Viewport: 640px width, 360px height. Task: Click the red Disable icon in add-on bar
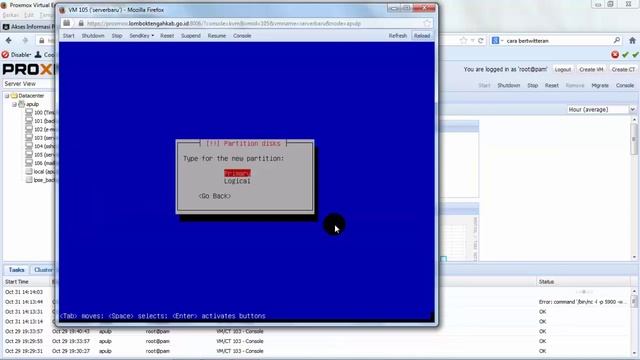(5, 55)
